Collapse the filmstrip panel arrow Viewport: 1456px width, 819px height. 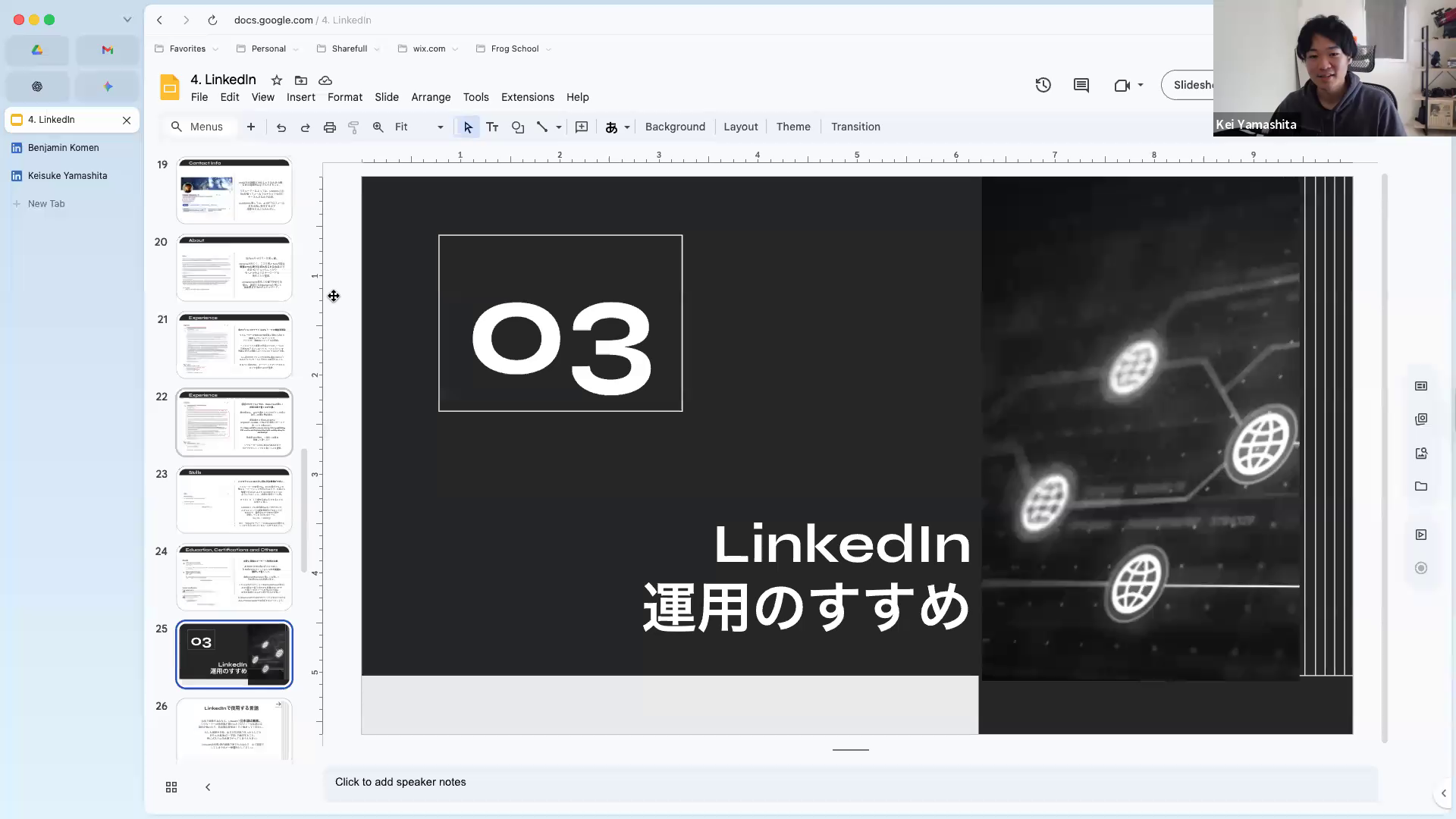click(208, 787)
